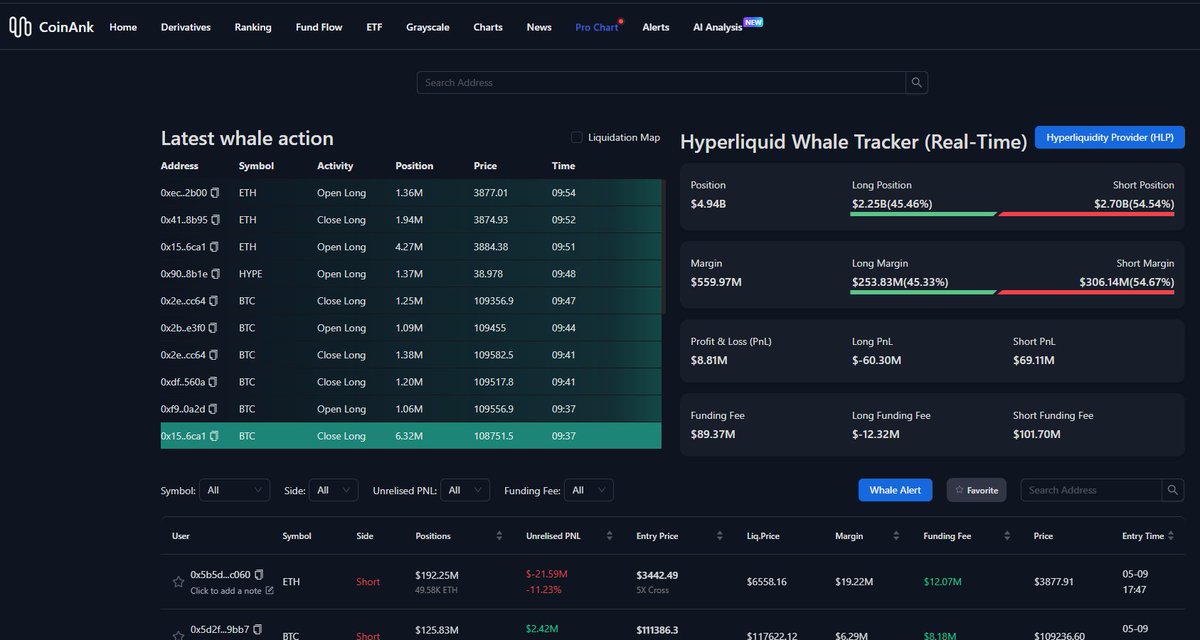Viewport: 1200px width, 640px height.
Task: Click the CoinAnk logo
Action: [51, 27]
